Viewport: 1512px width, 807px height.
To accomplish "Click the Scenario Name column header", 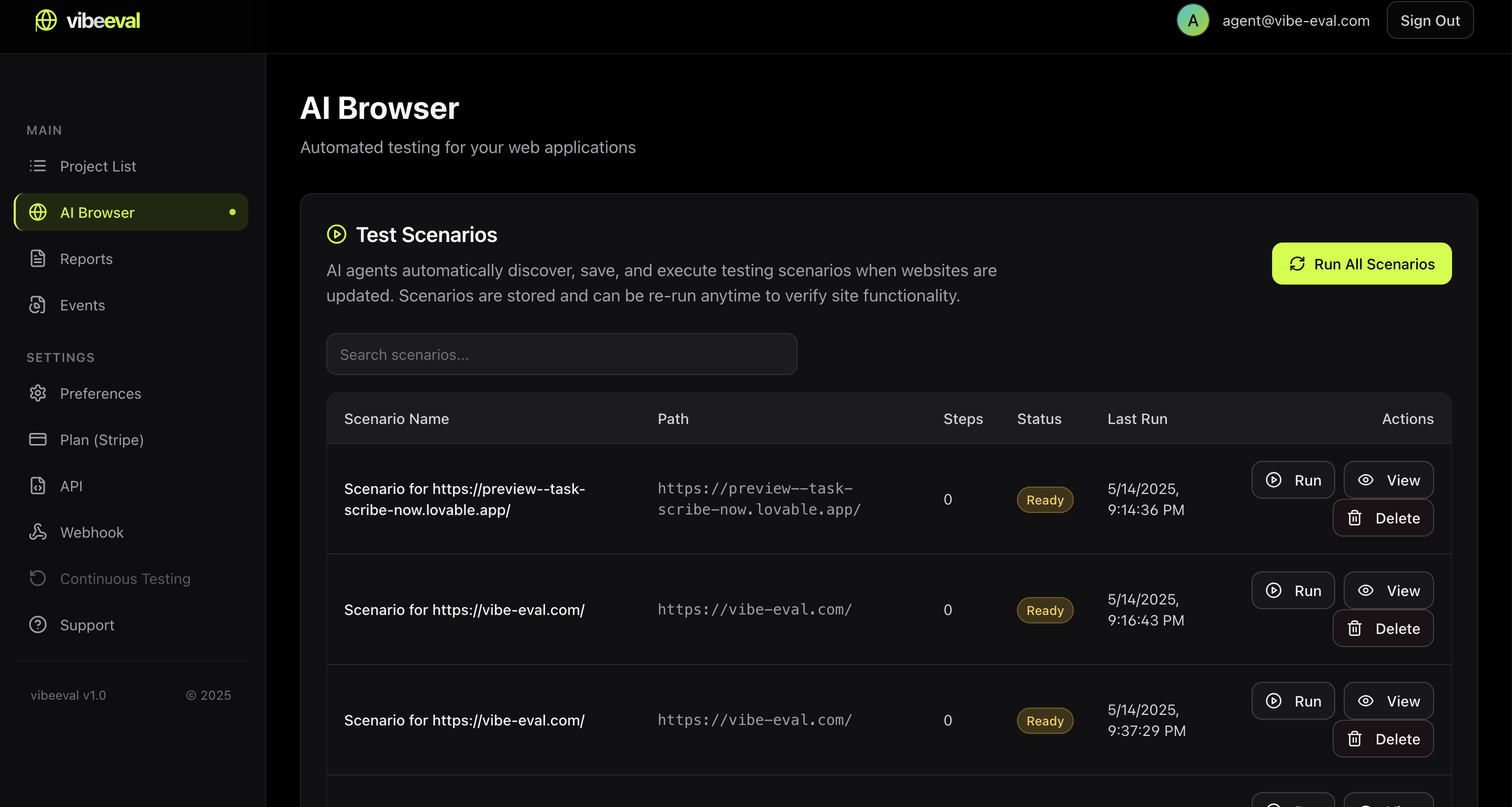I will coord(396,419).
